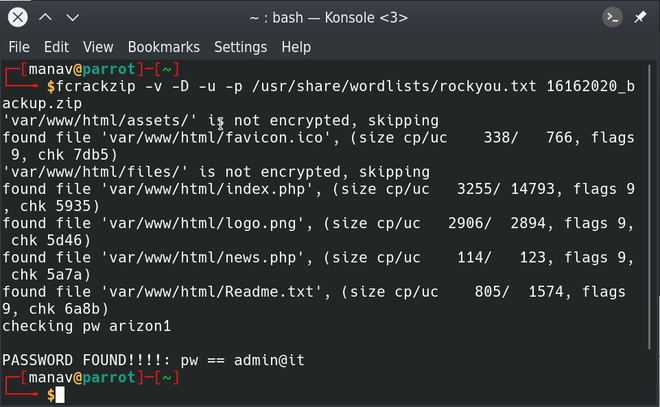660x407 pixels.
Task: Open the Edit menu
Action: [x=56, y=47]
